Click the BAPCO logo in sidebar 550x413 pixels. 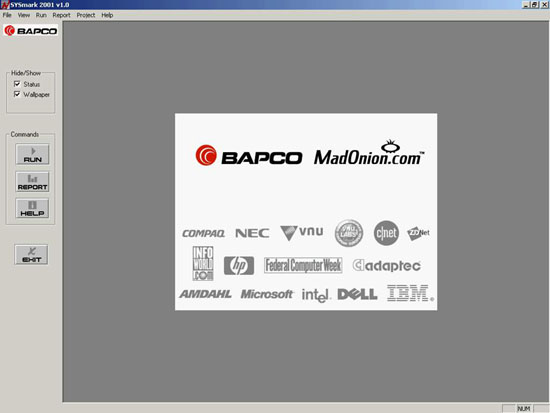click(x=31, y=31)
